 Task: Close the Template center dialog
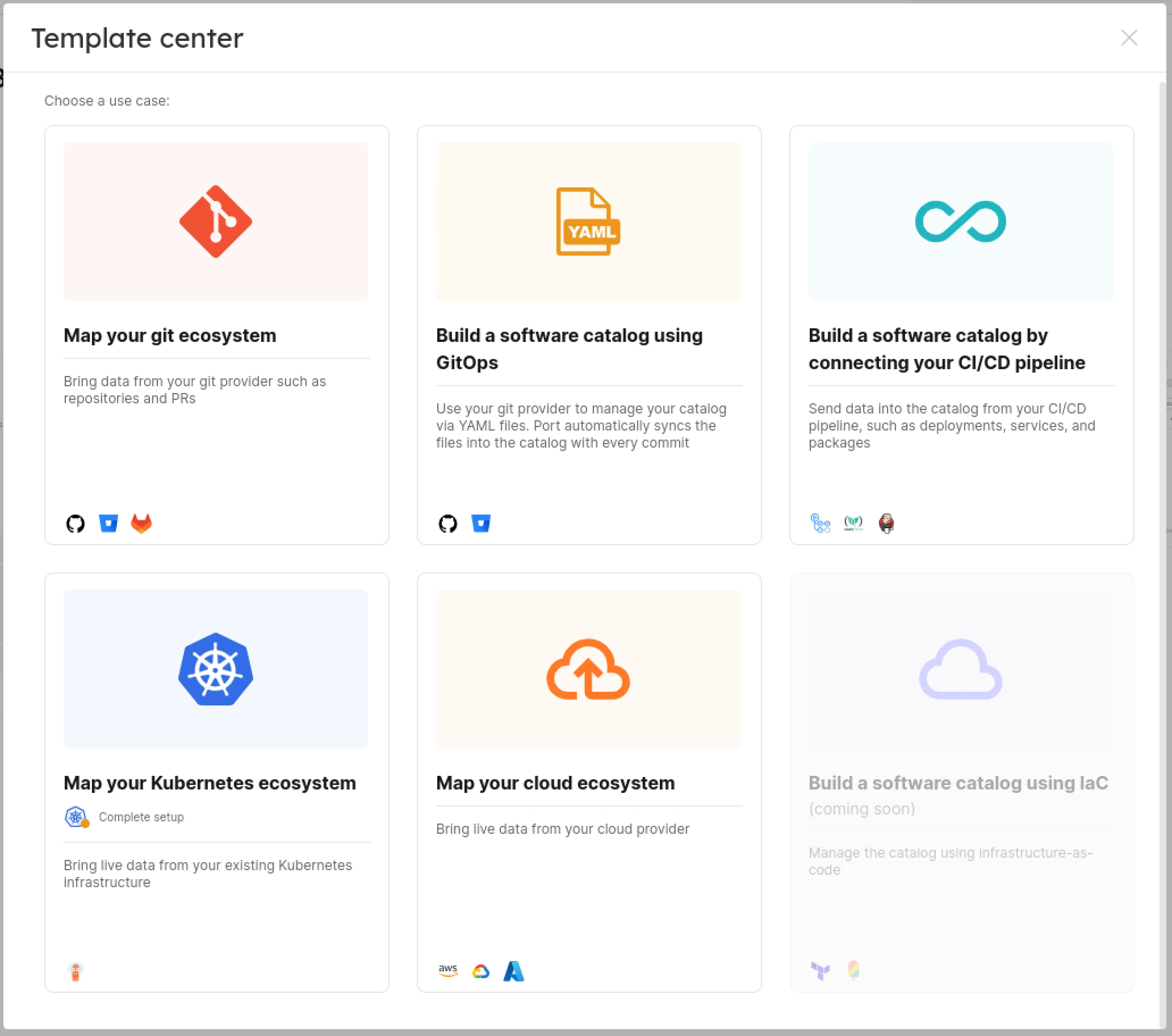click(x=1128, y=38)
